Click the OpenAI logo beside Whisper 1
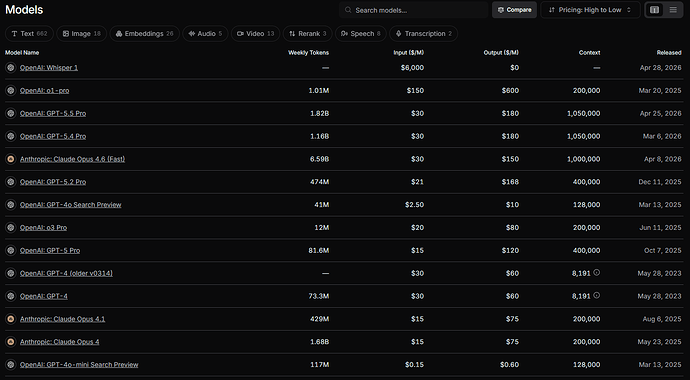This screenshot has width=690, height=380. point(11,68)
